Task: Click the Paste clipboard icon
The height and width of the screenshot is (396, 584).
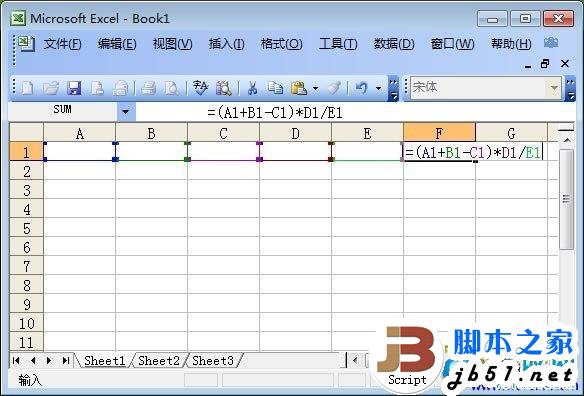Action: click(299, 88)
